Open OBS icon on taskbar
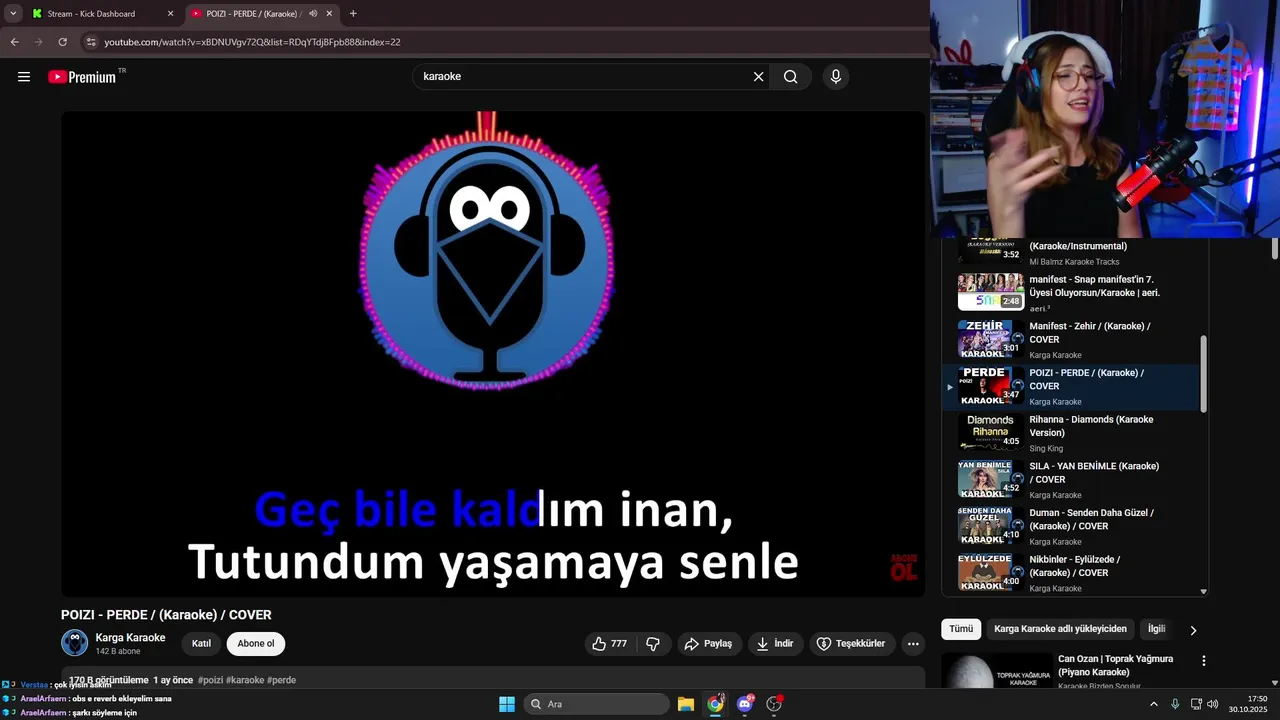 coord(774,704)
